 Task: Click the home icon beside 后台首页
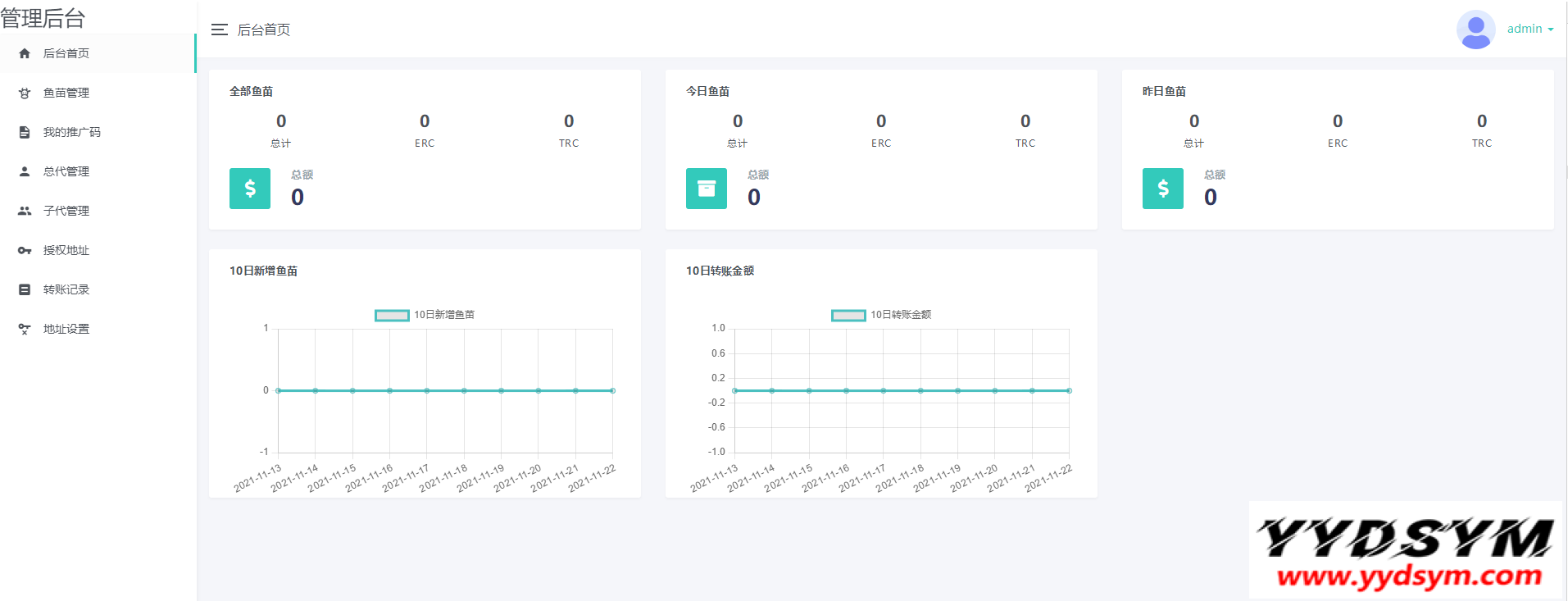[x=25, y=53]
